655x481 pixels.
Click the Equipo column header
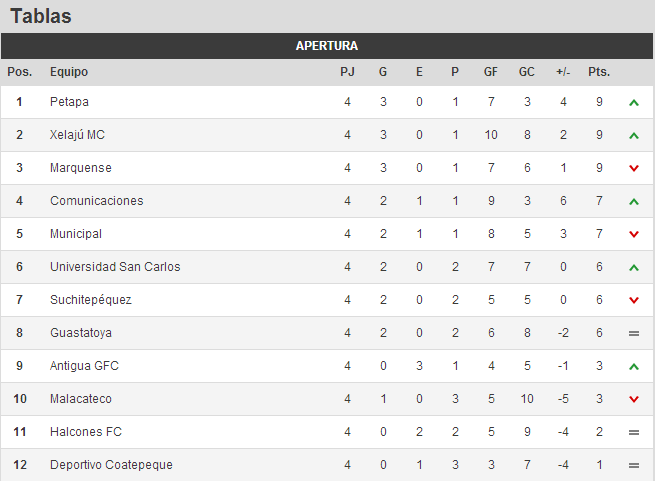click(69, 72)
